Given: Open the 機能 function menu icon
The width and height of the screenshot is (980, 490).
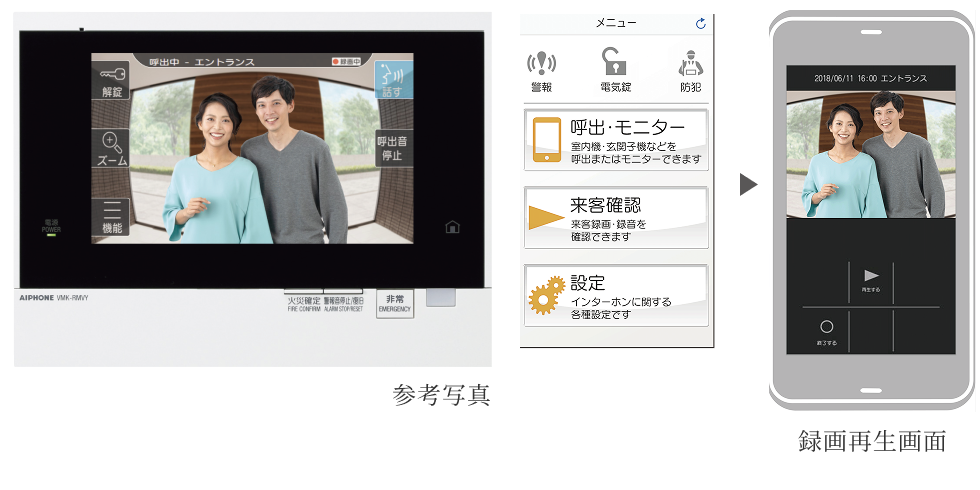Looking at the screenshot, I should 111,217.
